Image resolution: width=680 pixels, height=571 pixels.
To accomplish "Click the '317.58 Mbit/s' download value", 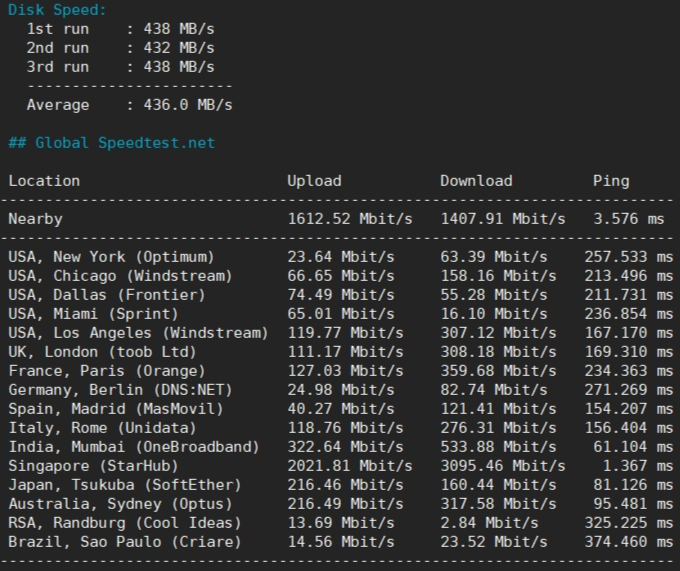I will pos(498,505).
